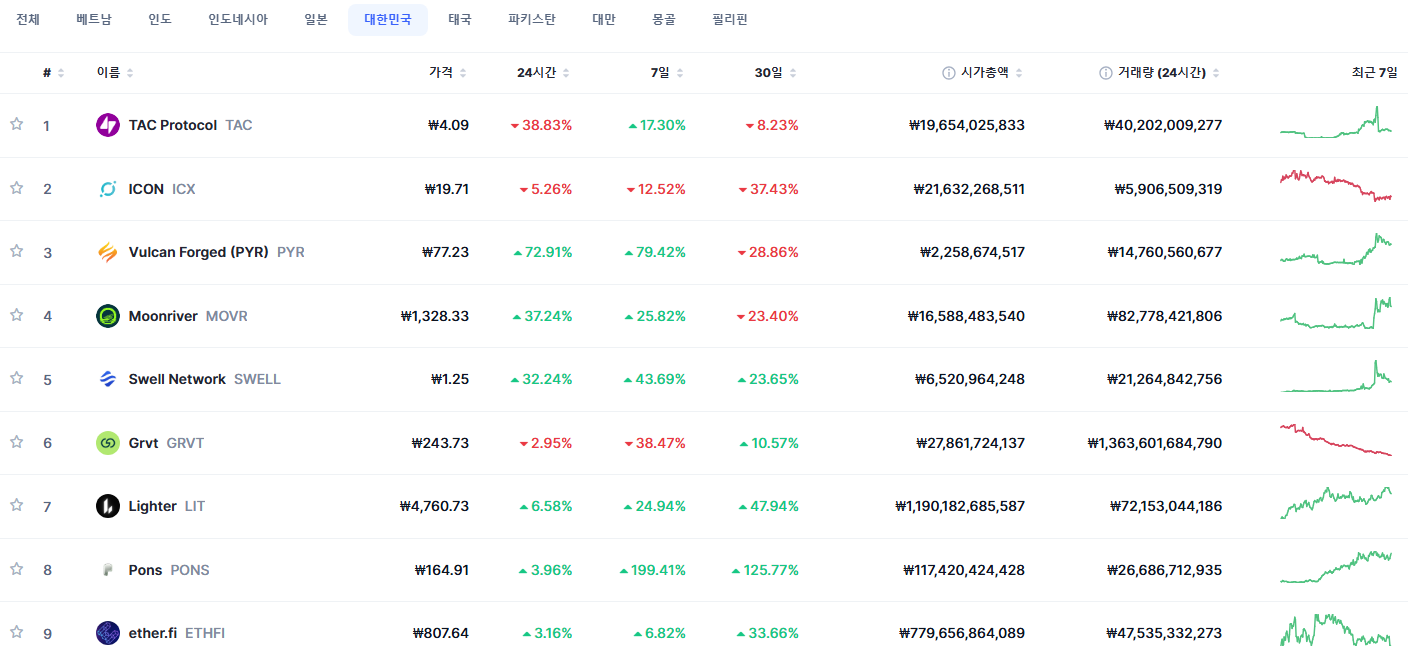The height and width of the screenshot is (660, 1408).
Task: Sort by the 24시간 column header
Action: pyautogui.click(x=543, y=73)
